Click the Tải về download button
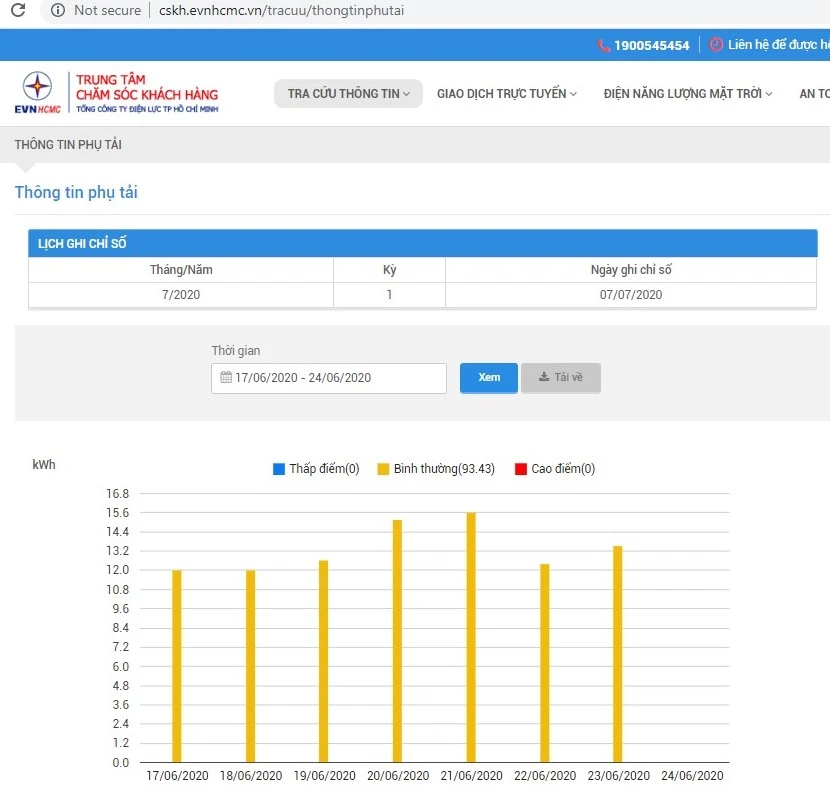Viewport: 830px width, 806px height. click(x=561, y=378)
